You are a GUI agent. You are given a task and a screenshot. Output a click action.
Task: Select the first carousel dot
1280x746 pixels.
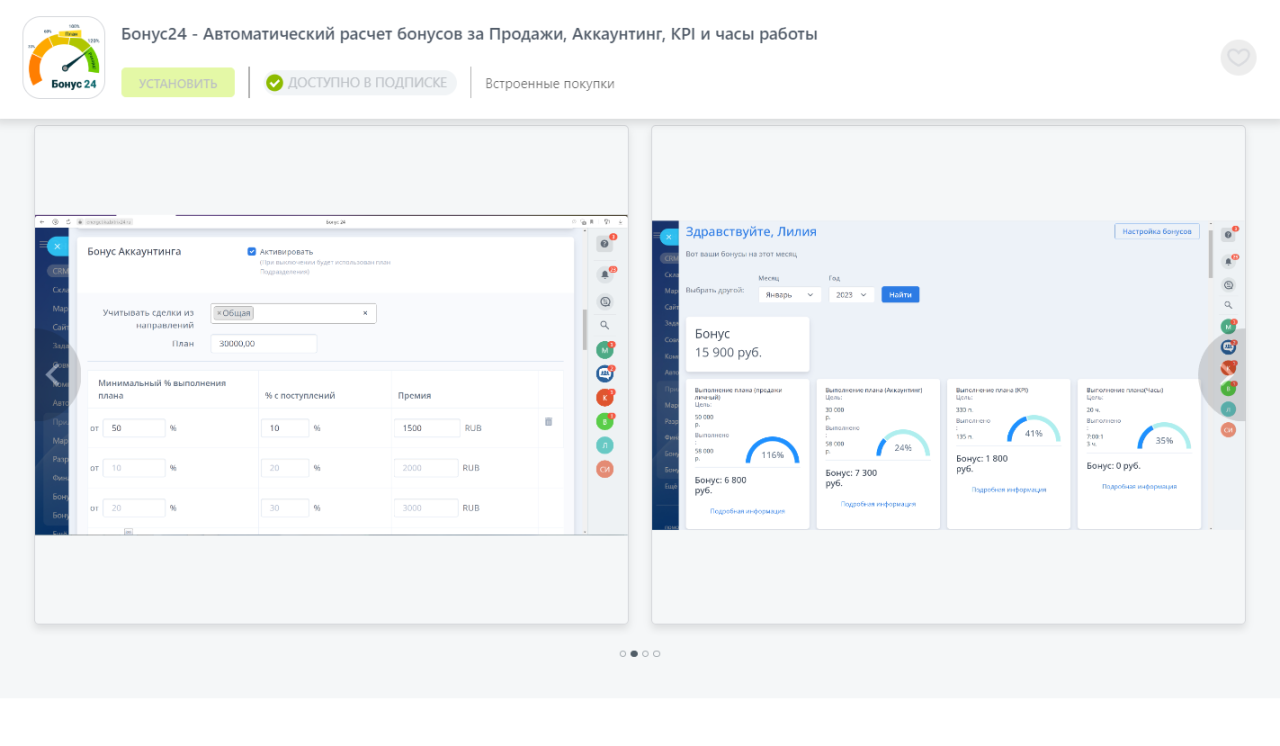[623, 654]
